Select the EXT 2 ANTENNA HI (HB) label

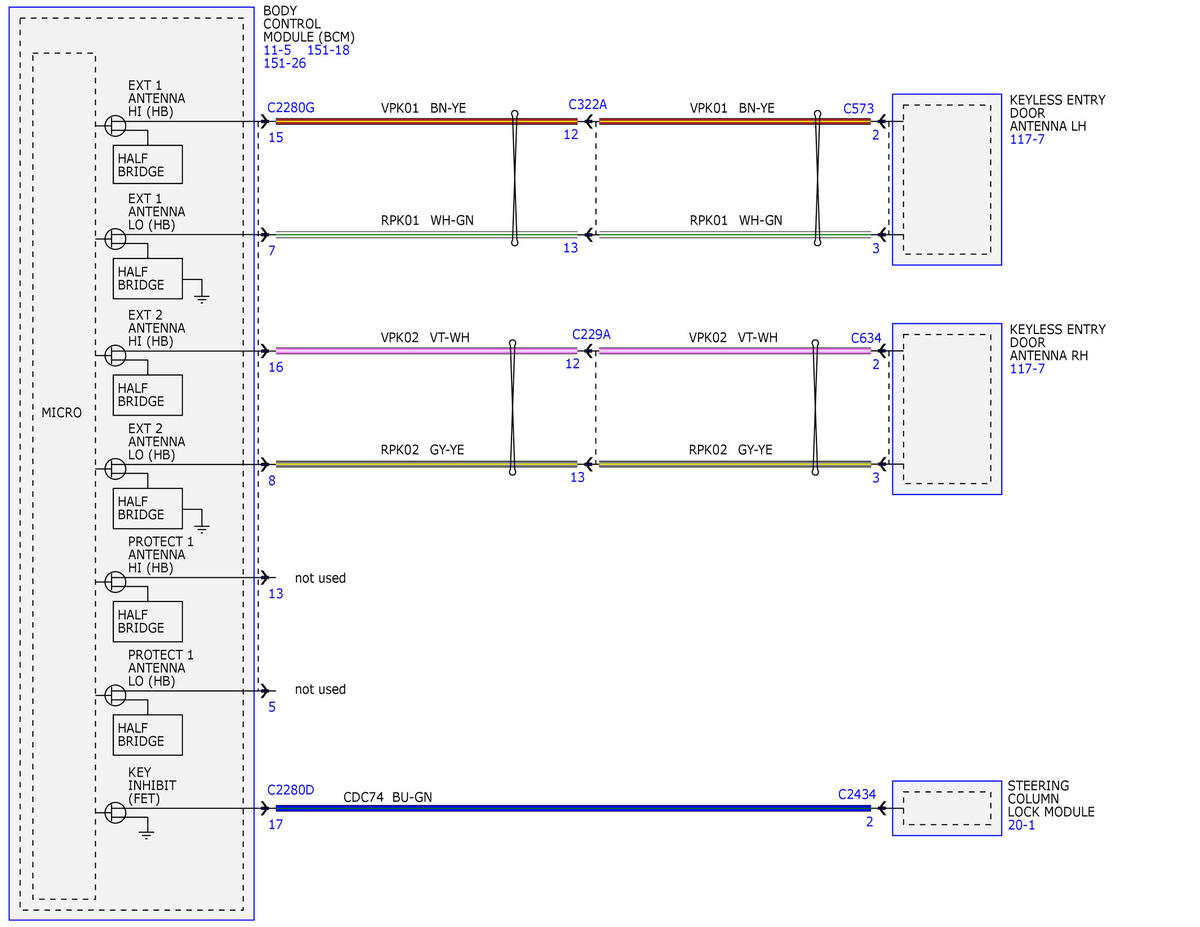[x=156, y=328]
